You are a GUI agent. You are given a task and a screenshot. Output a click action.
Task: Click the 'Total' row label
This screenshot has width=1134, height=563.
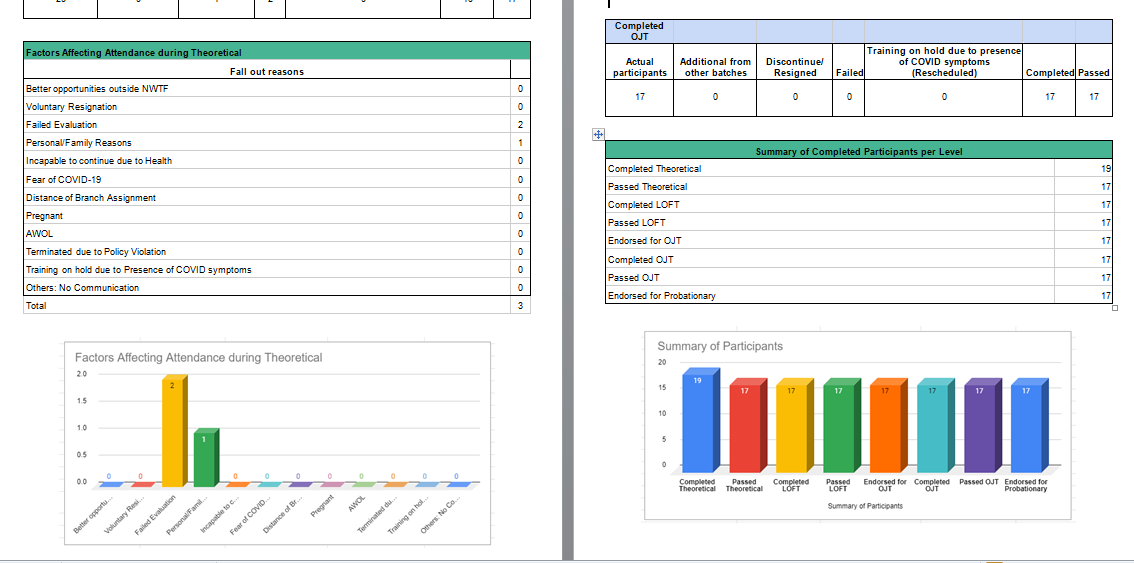pos(36,306)
